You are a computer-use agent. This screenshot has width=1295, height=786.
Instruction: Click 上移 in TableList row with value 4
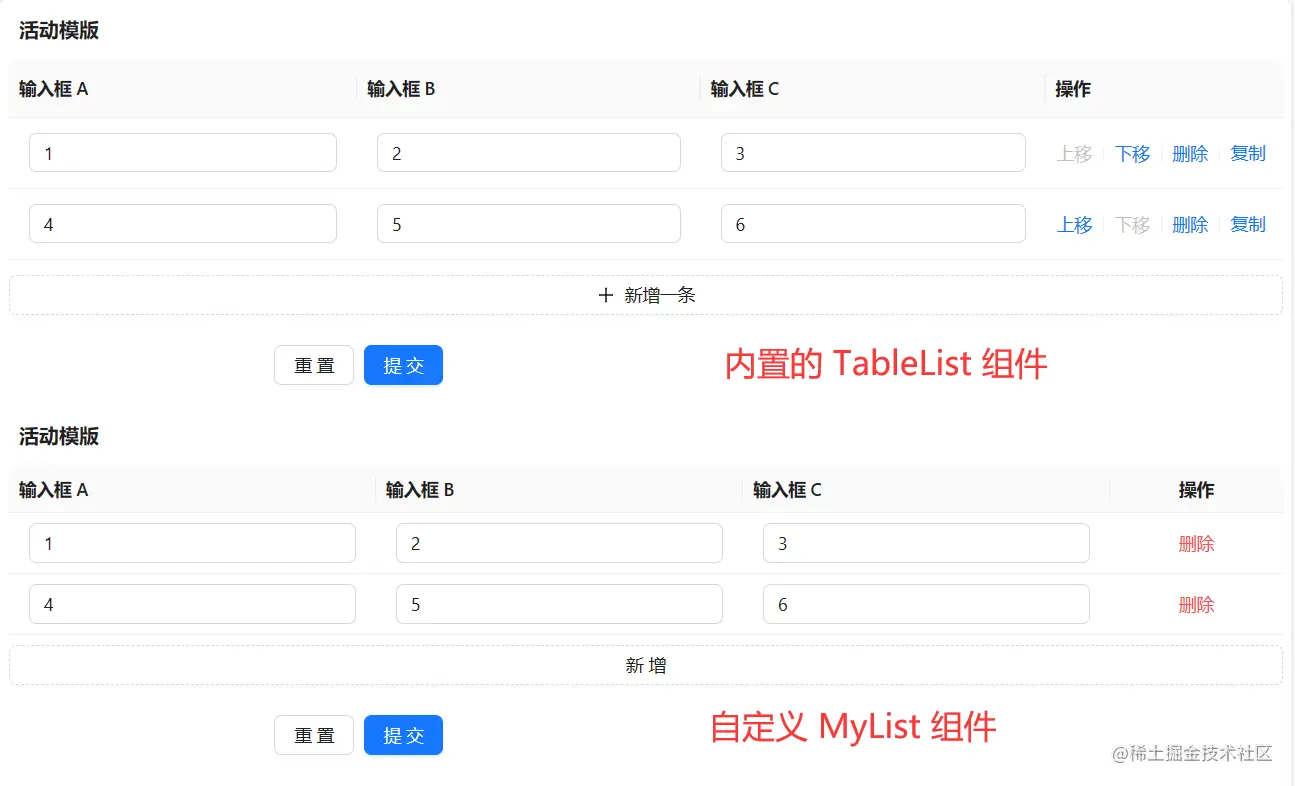[x=1074, y=225]
